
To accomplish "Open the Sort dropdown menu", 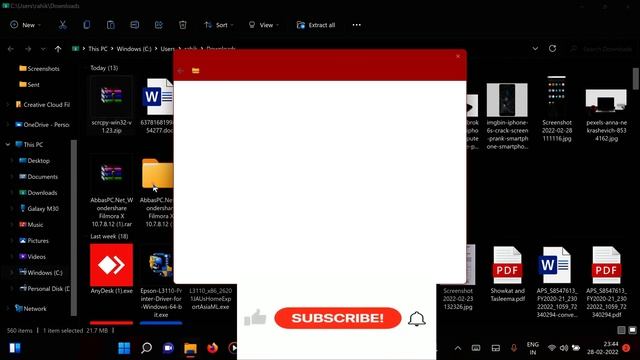I will (x=219, y=25).
